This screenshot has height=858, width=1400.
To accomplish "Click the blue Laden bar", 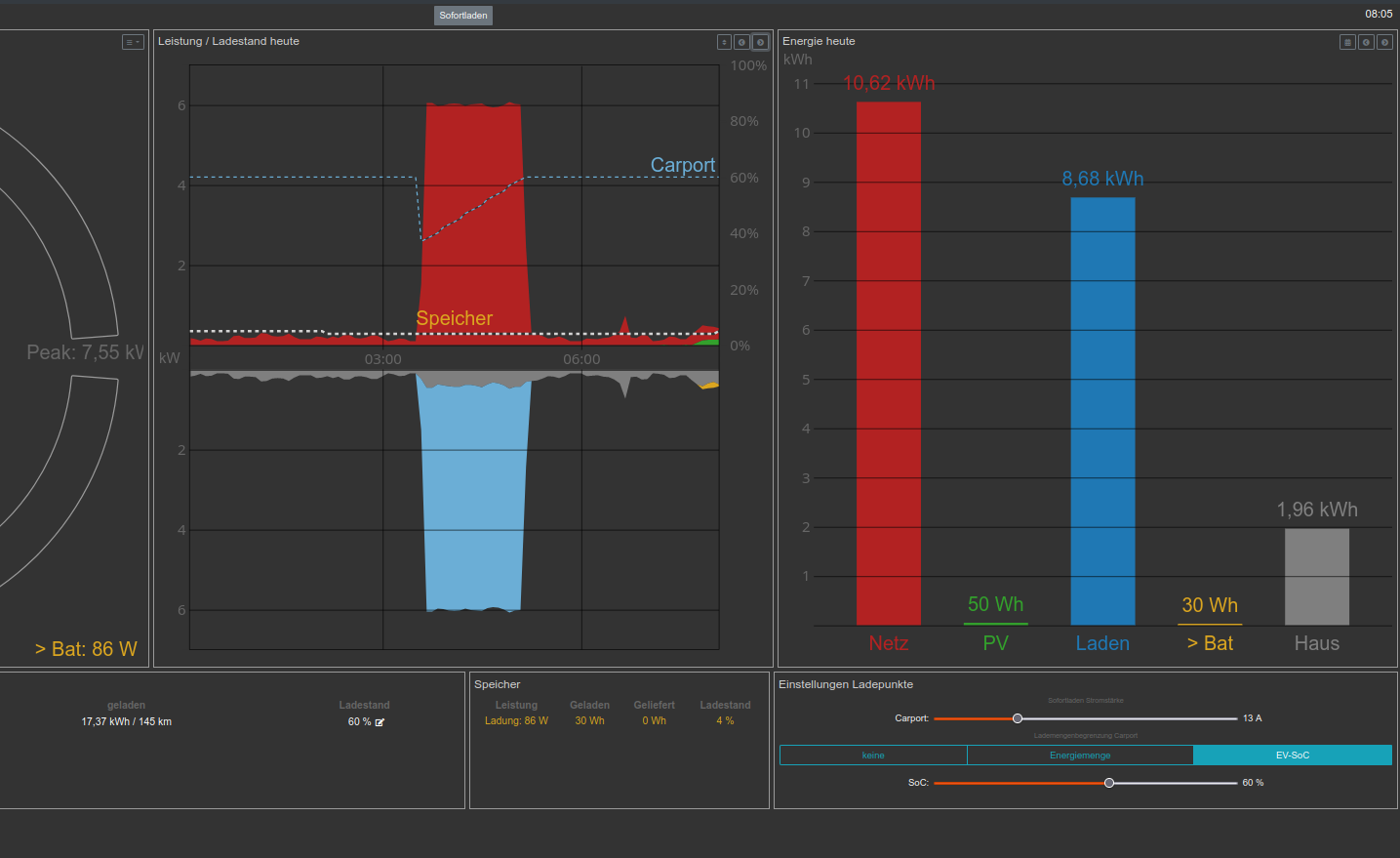I will pyautogui.click(x=1102, y=411).
